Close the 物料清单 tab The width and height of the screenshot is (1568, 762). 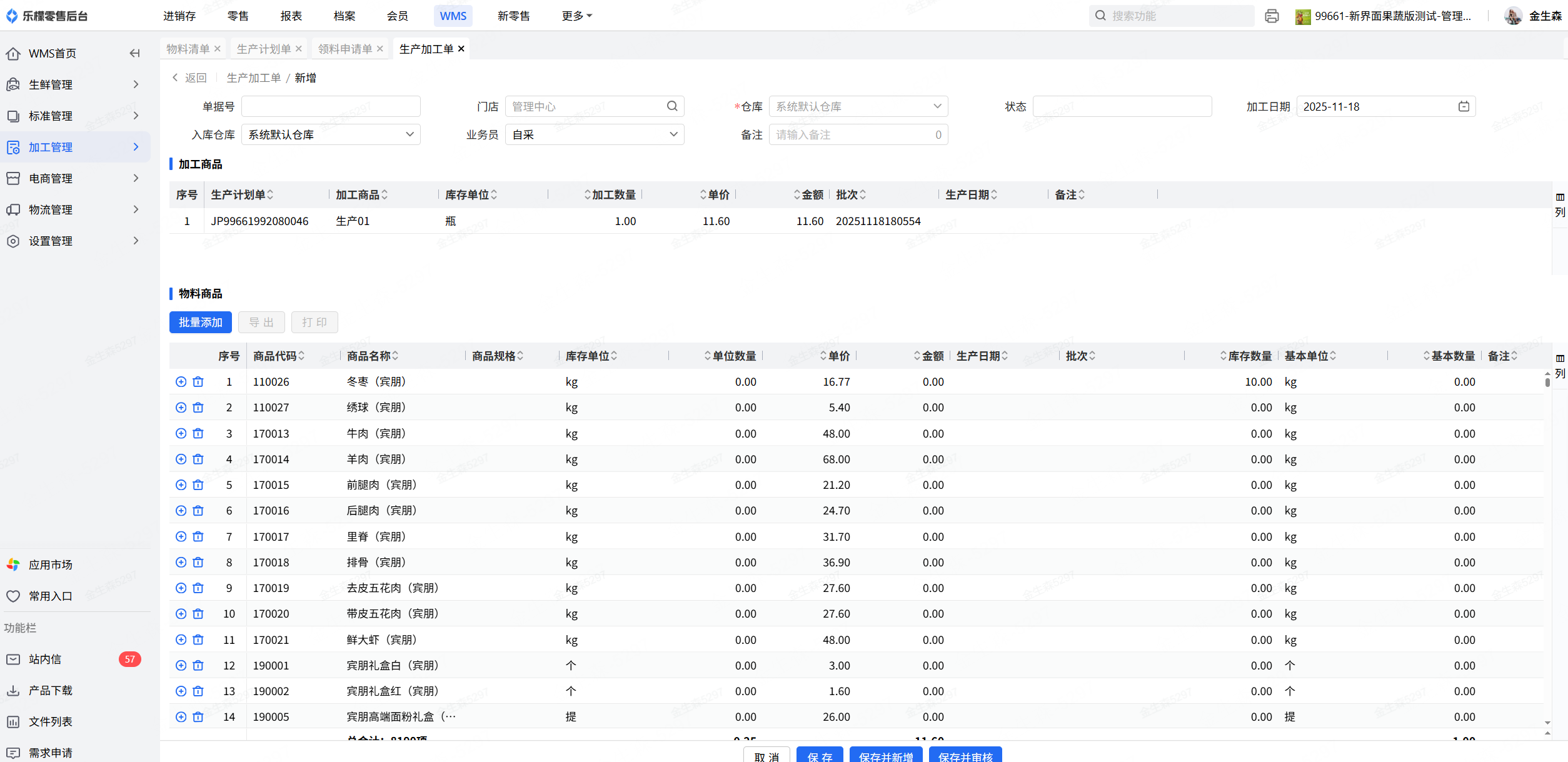pos(218,49)
